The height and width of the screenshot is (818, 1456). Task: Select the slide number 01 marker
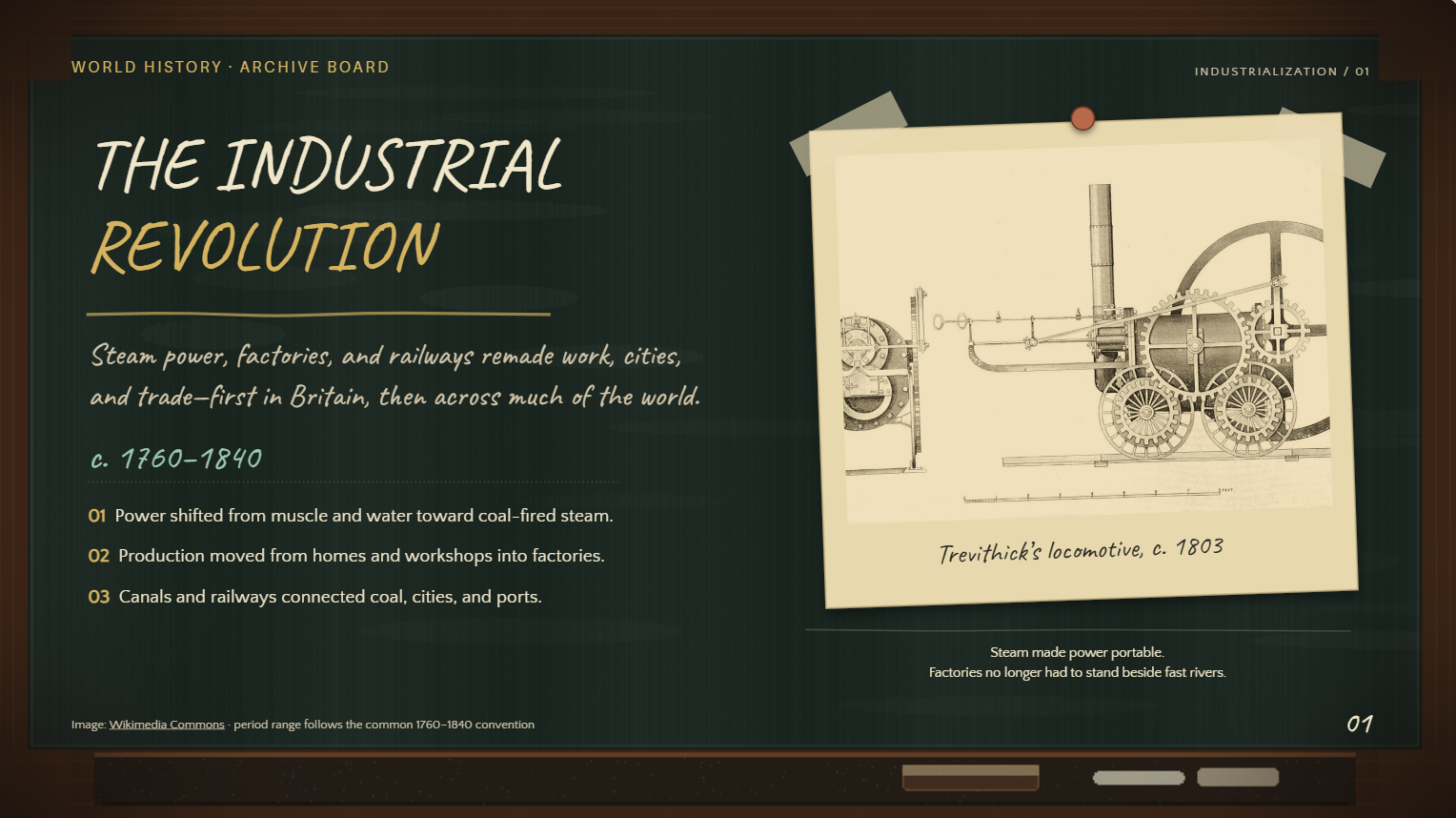1360,724
